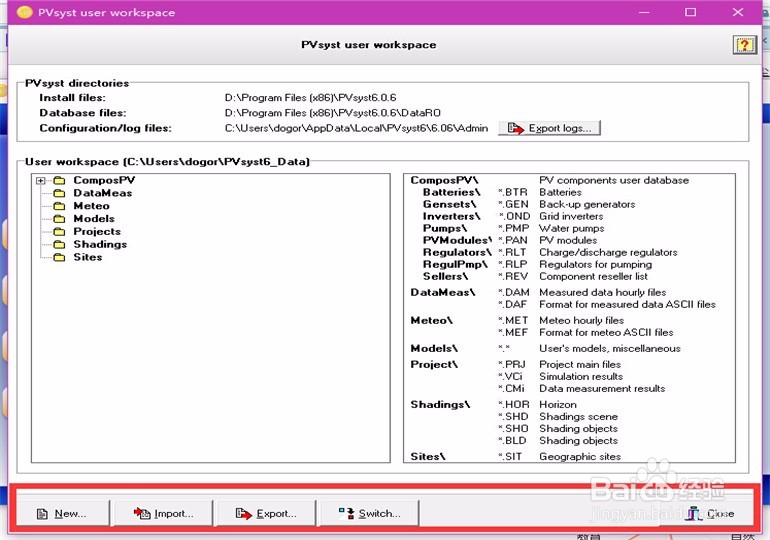Click the 'Inverters\' entry in description list

[x=451, y=216]
